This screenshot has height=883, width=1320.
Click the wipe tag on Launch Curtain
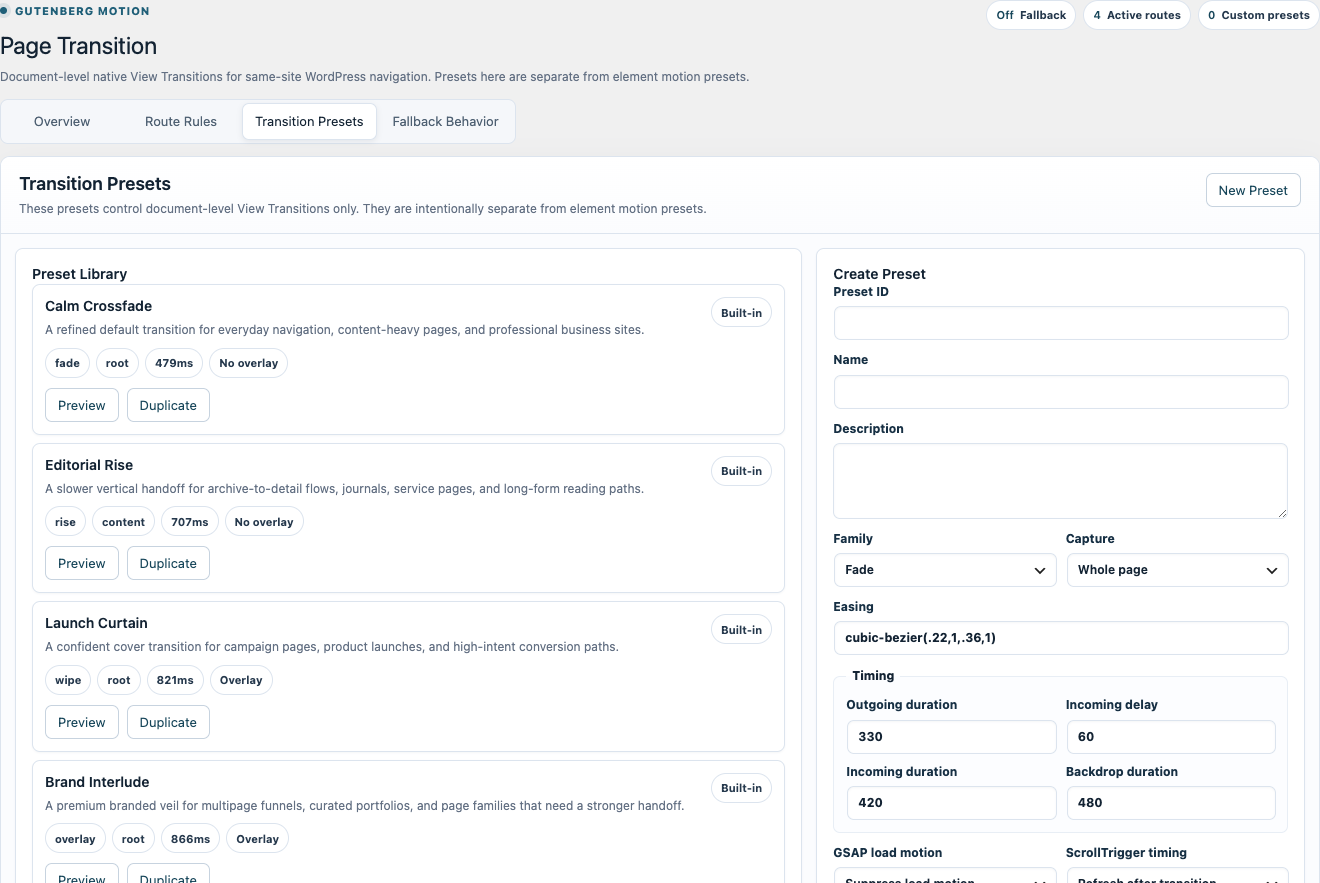point(68,680)
